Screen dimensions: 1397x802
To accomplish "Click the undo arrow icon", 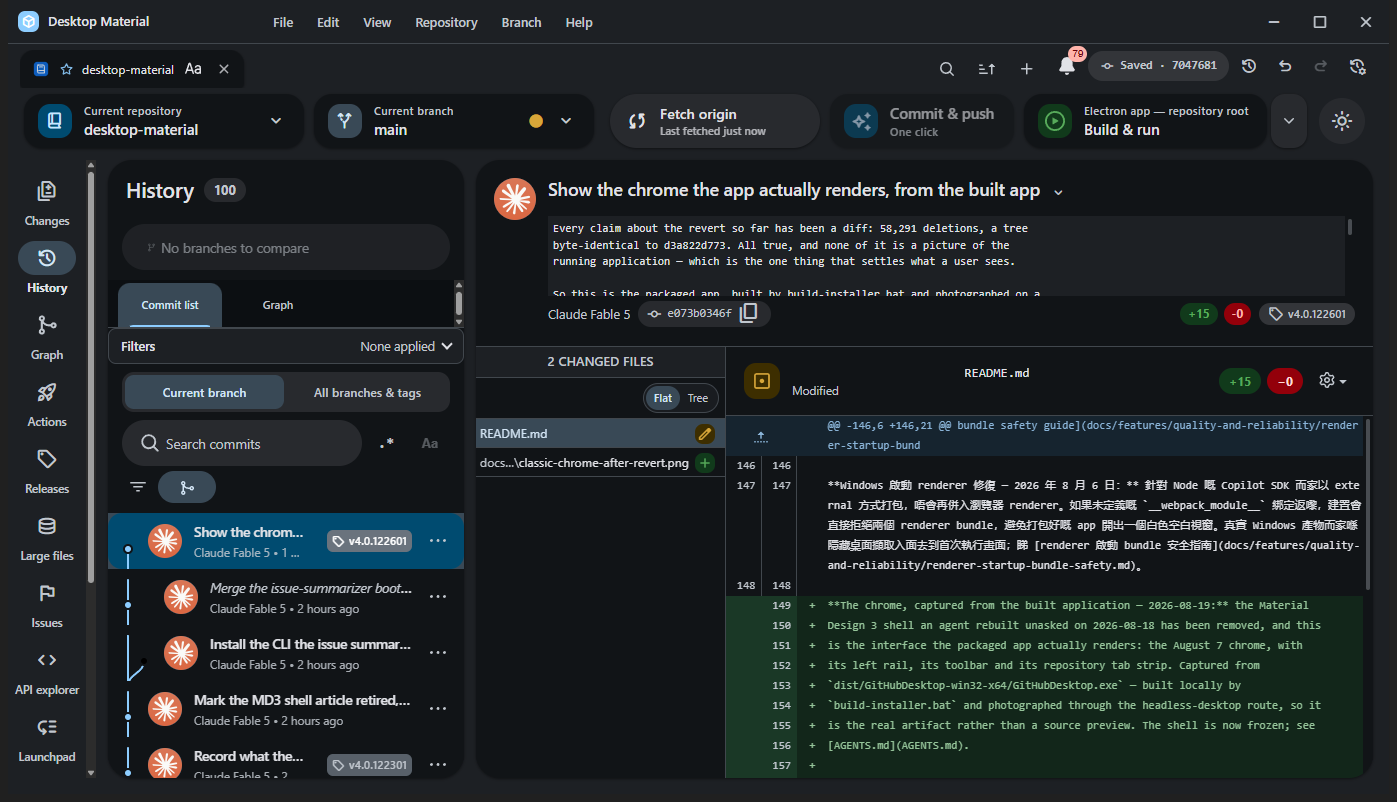I will [1285, 66].
